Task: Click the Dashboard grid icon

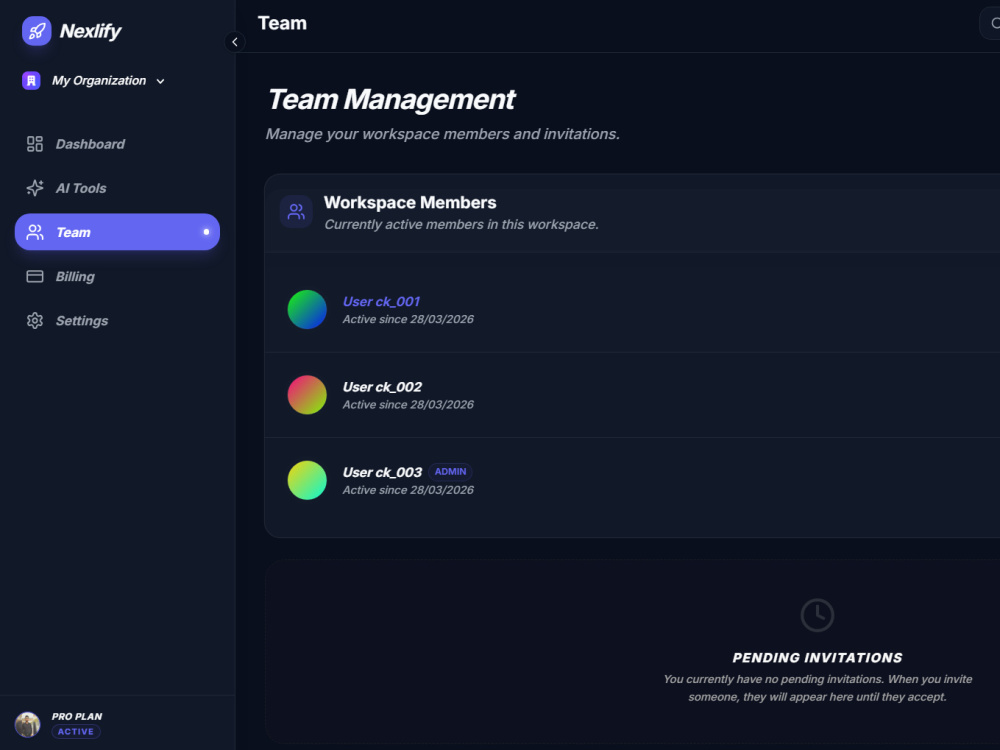Action: [34, 144]
